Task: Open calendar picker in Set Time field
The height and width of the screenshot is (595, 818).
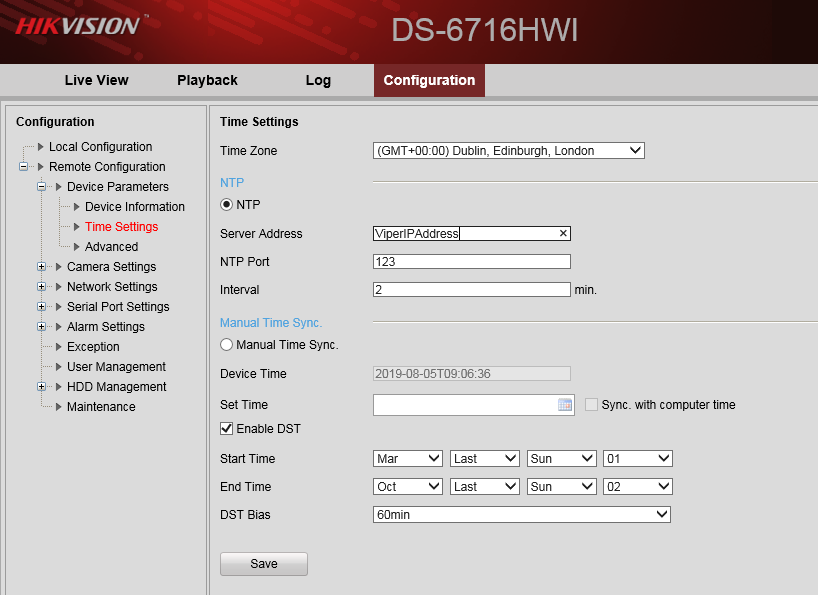Action: click(x=564, y=405)
